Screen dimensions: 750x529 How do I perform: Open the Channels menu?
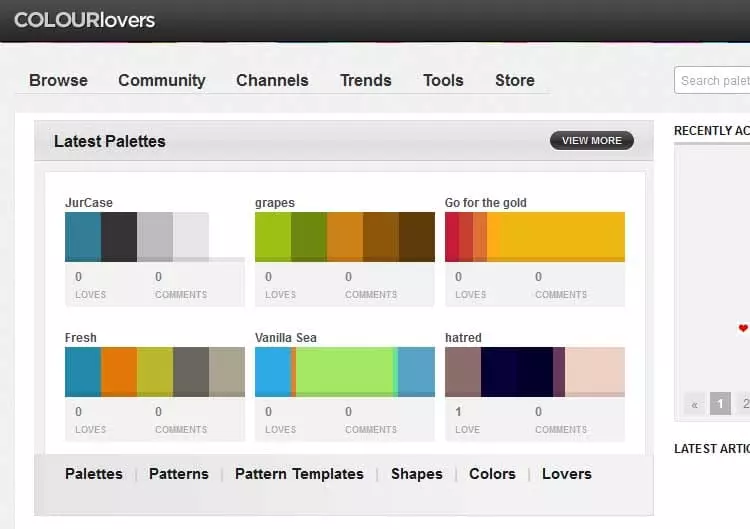(x=273, y=80)
